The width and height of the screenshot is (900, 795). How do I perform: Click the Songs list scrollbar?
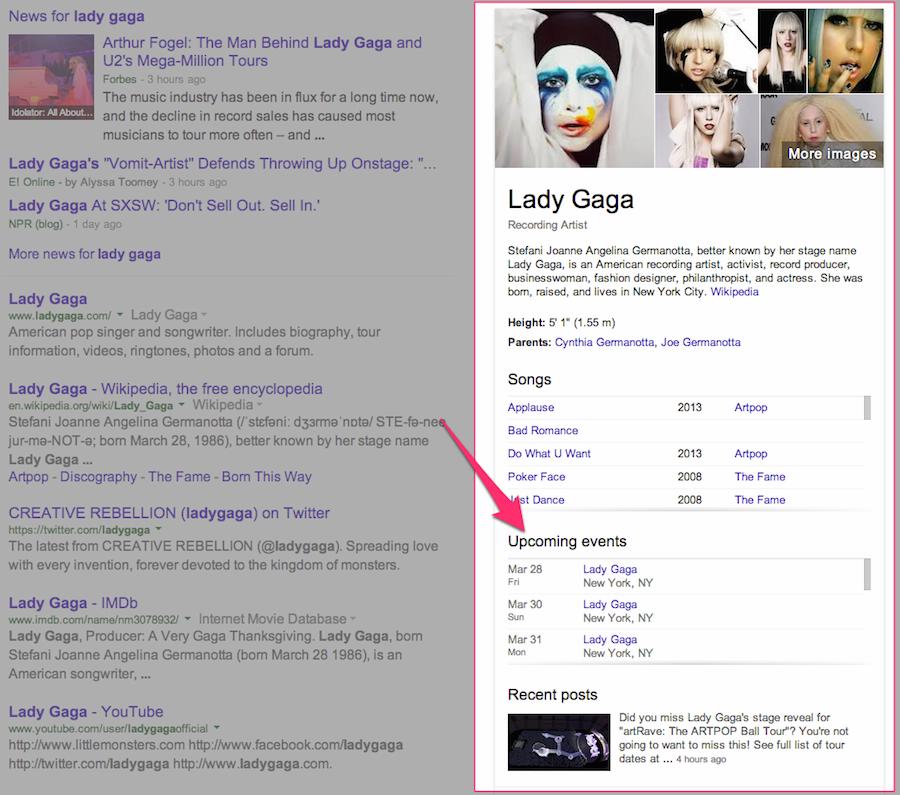[x=867, y=408]
